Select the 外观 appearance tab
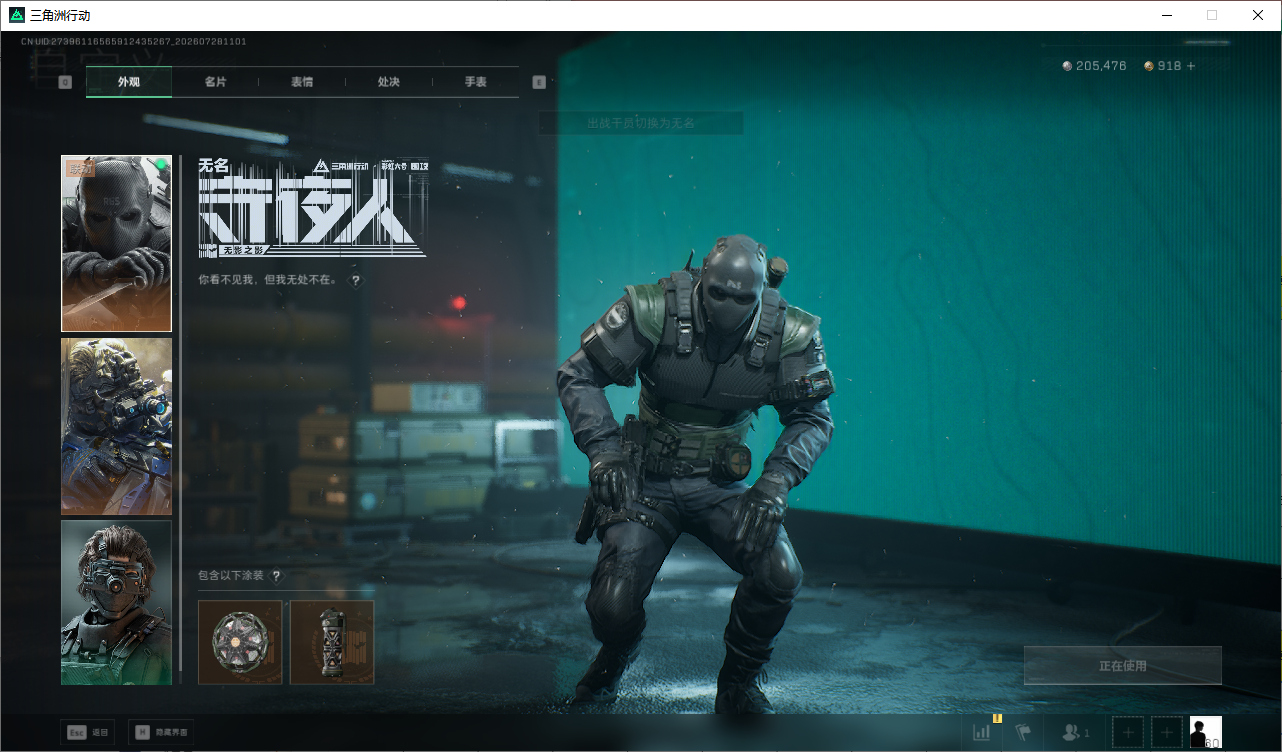The height and width of the screenshot is (752, 1282). click(x=129, y=82)
